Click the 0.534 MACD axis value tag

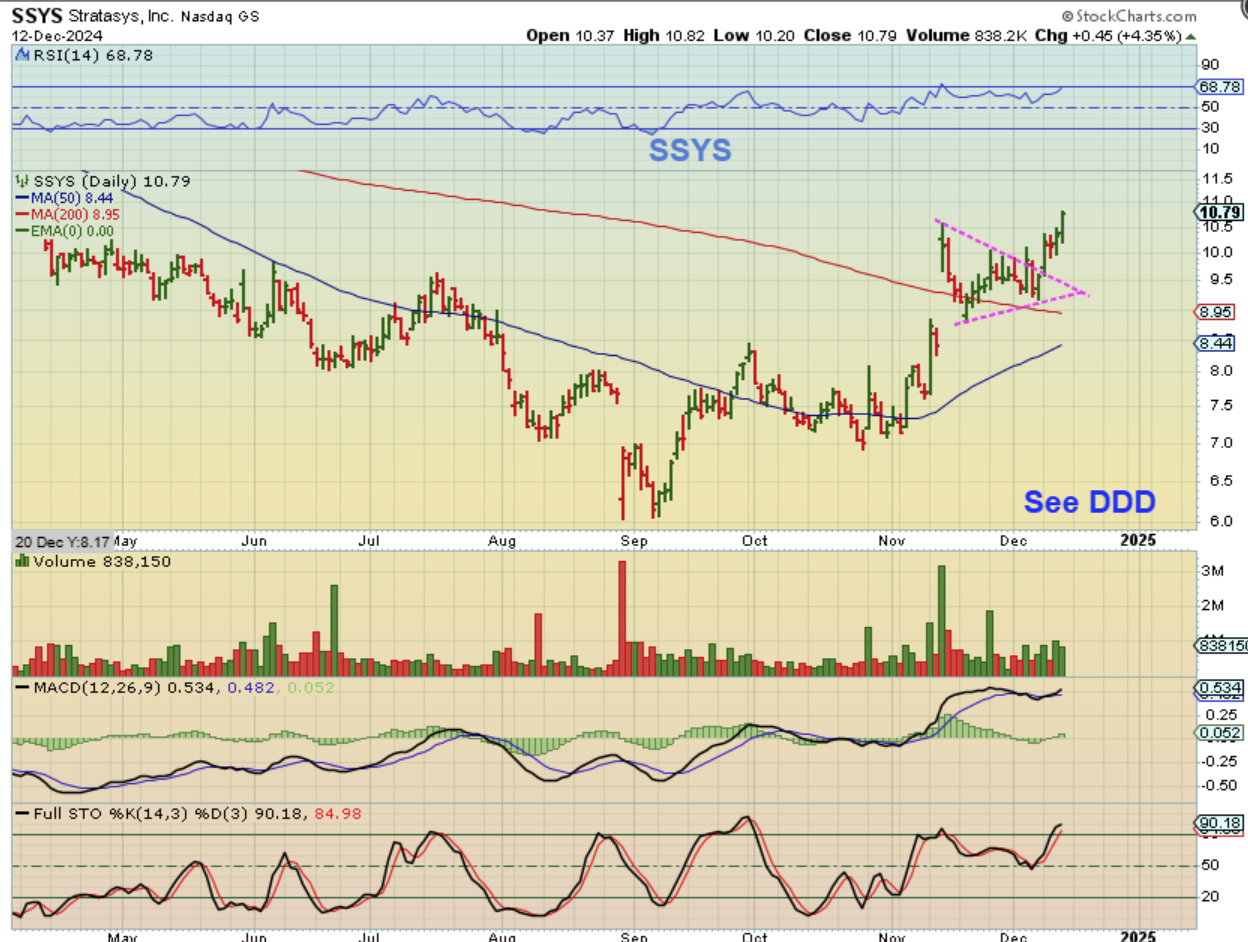1221,688
